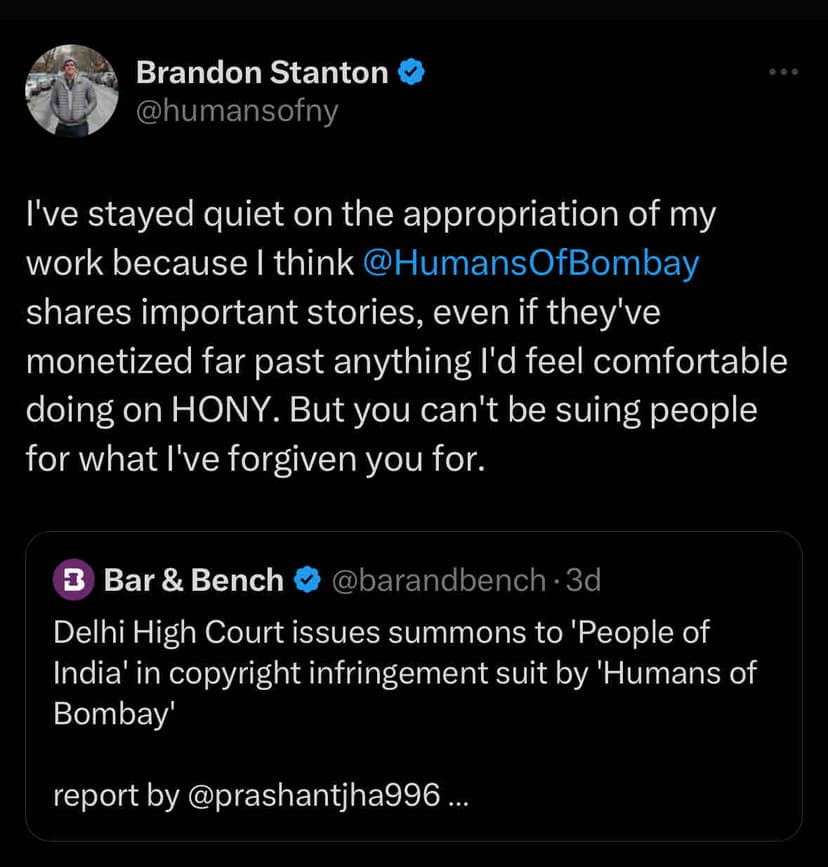Open the @humansofny handle
The width and height of the screenshot is (828, 867).
236,111
